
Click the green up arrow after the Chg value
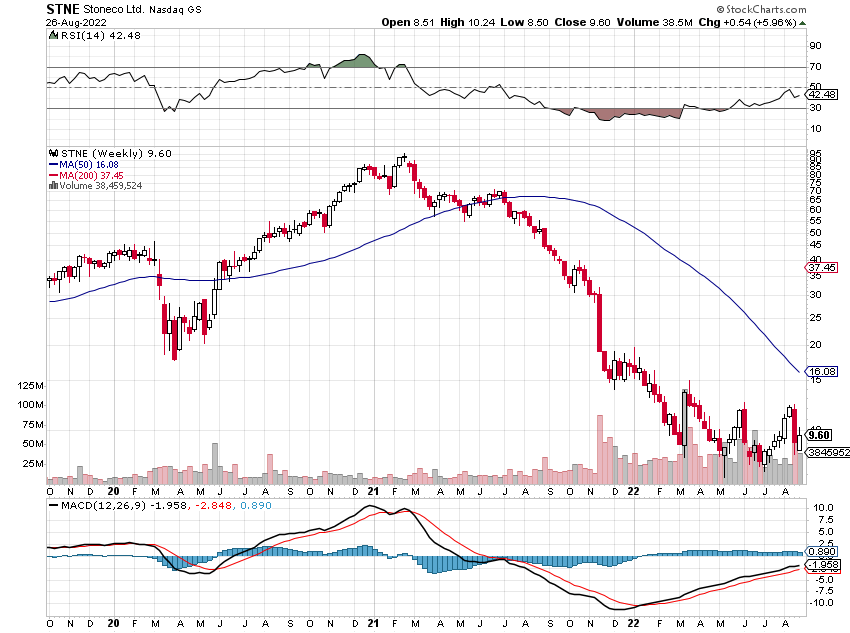pos(802,23)
